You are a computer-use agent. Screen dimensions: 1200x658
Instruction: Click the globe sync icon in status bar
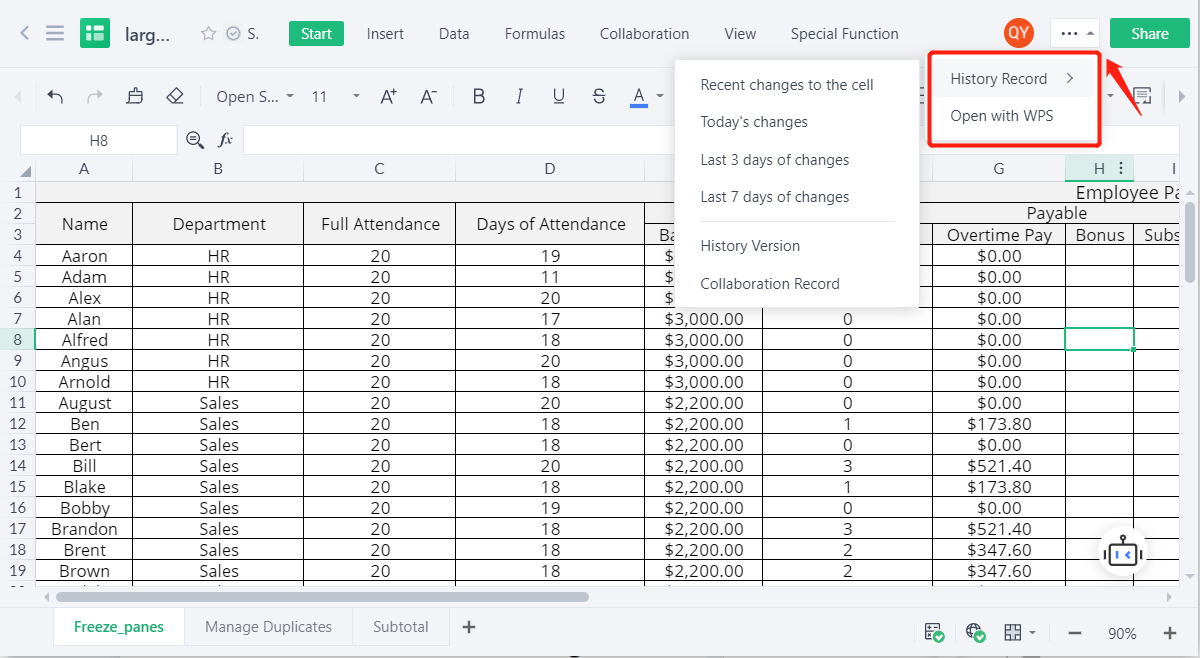click(x=975, y=632)
